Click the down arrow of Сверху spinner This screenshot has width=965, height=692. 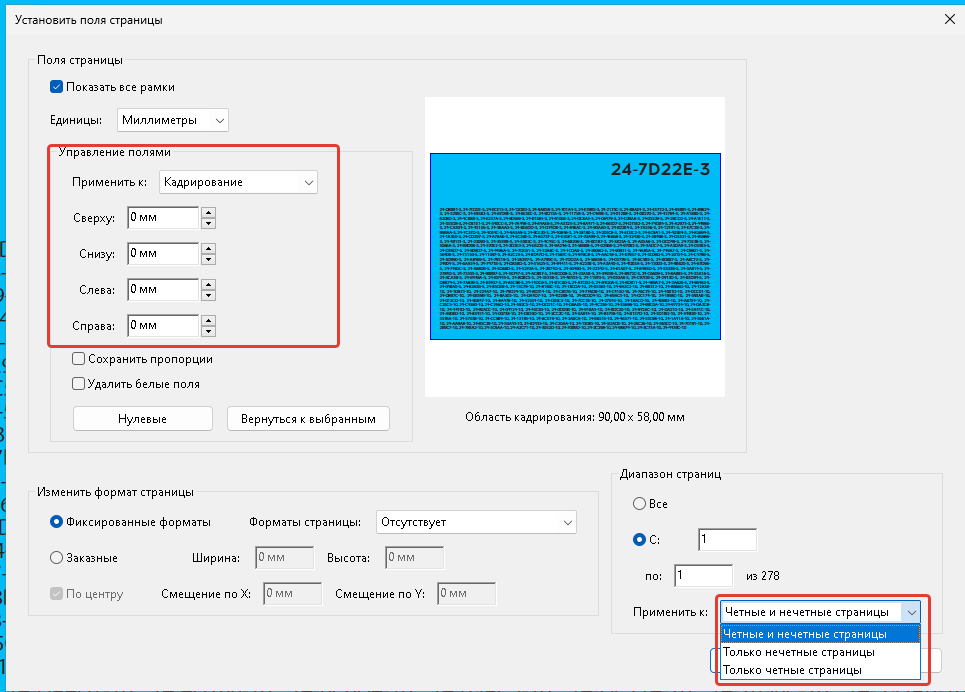tap(208, 223)
